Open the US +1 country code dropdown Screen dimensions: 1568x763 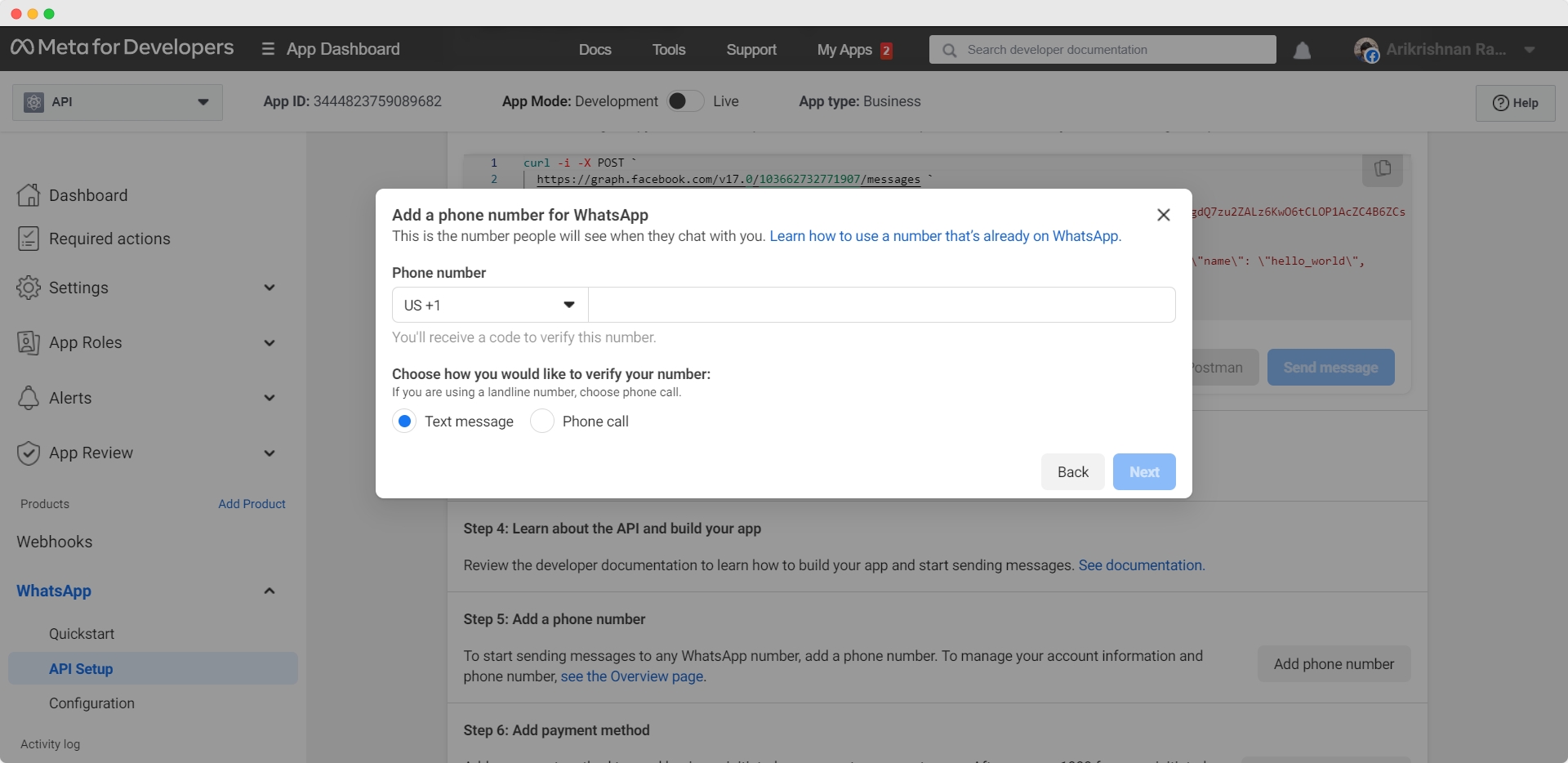[x=490, y=305]
